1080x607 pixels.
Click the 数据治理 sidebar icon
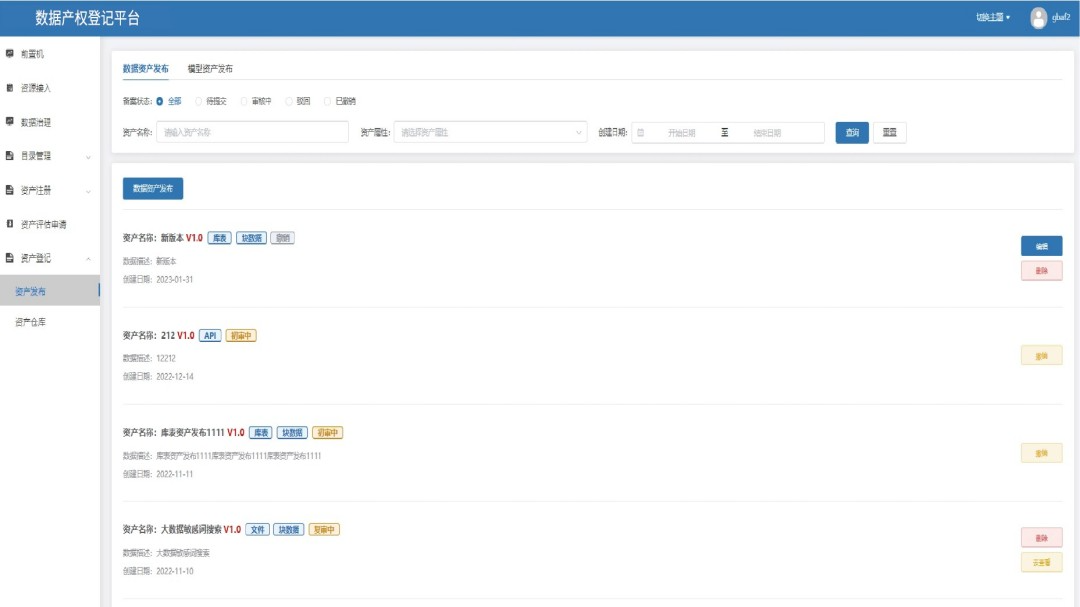(x=10, y=122)
